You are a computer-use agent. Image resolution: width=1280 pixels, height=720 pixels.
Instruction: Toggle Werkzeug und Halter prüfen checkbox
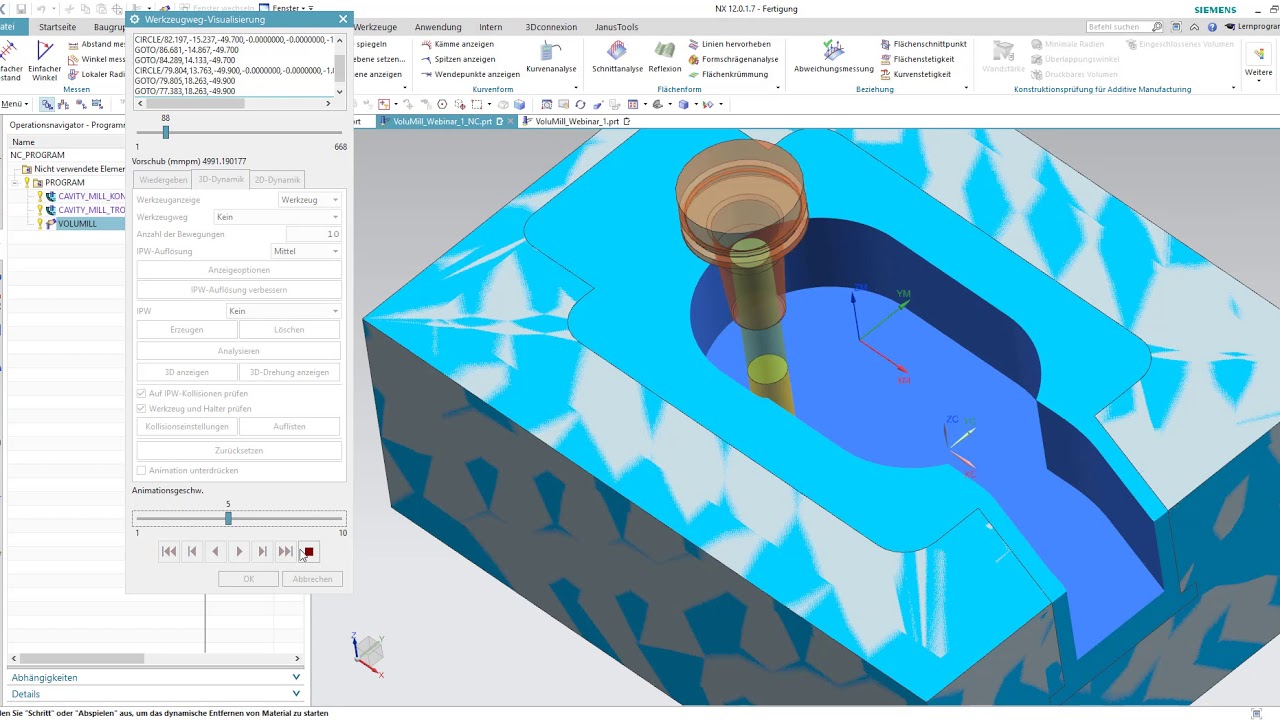141,408
